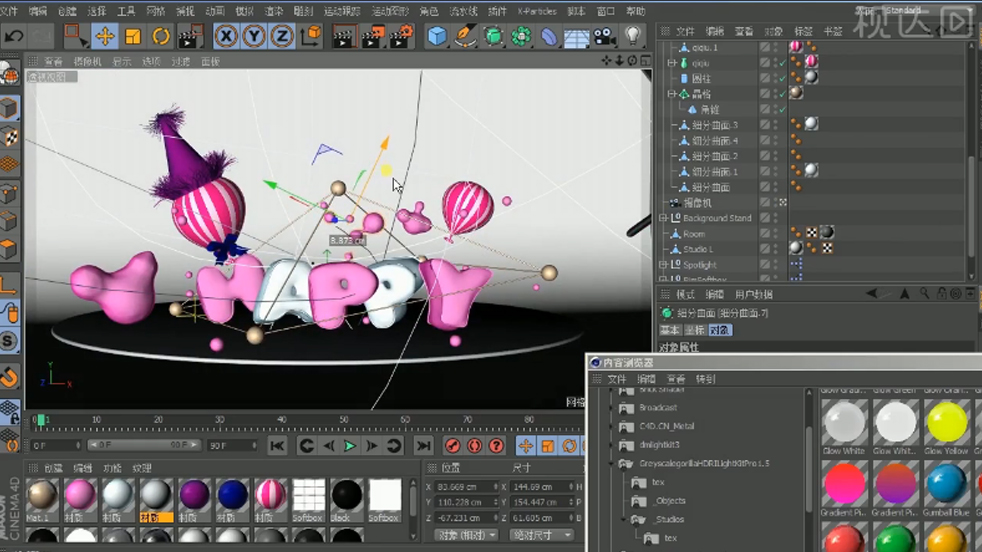Toggle X axis lock
Viewport: 982px width, 552px height.
(226, 37)
